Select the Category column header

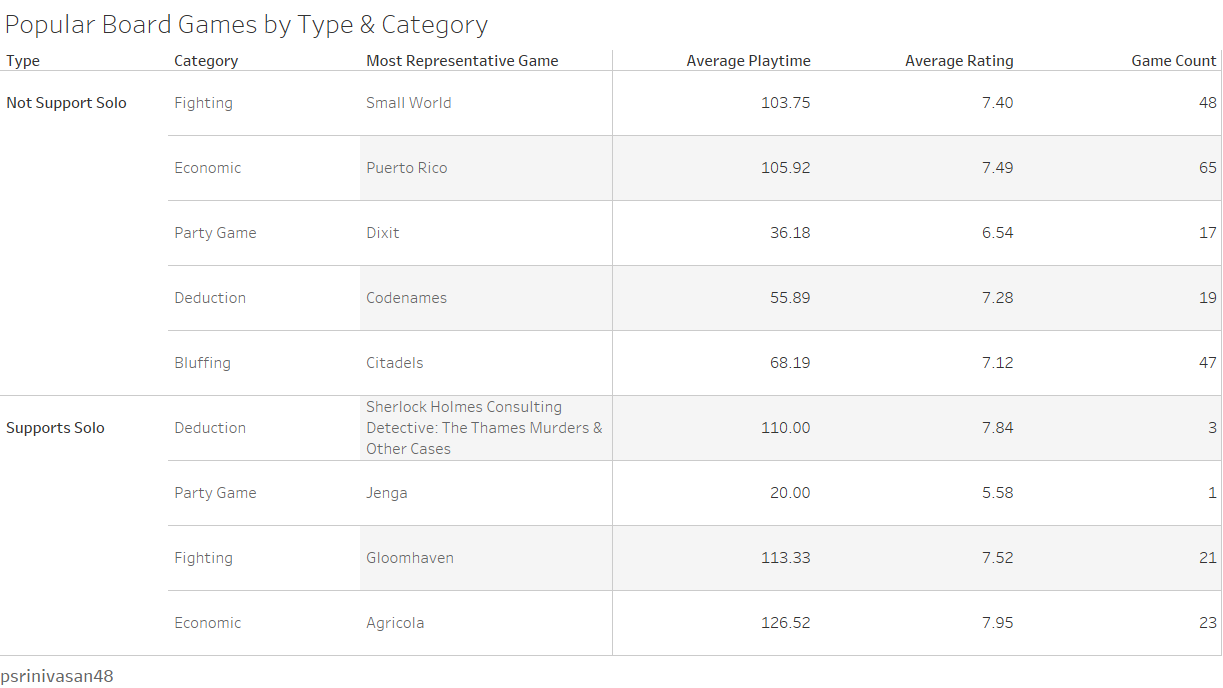point(206,61)
